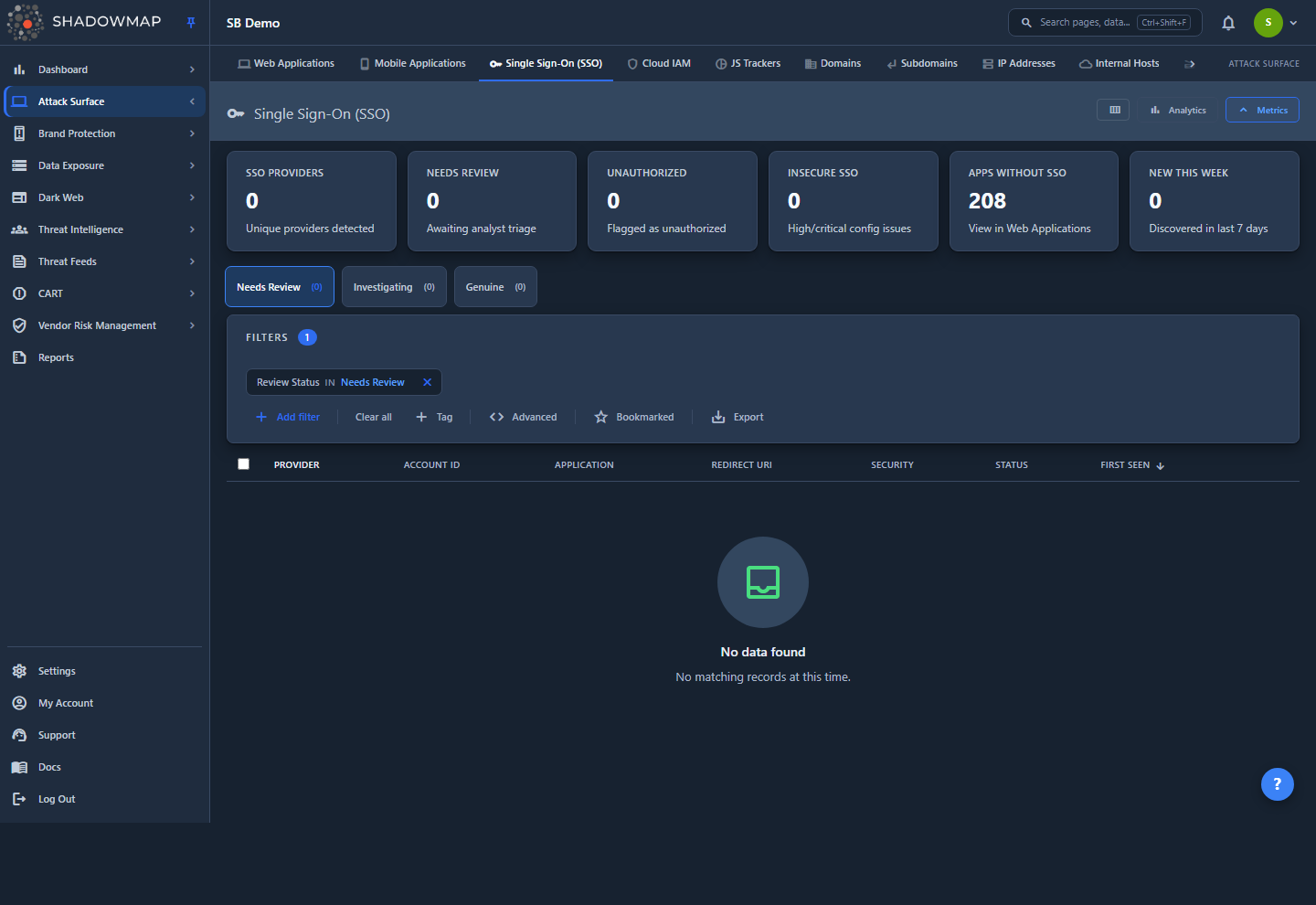Collapse the Metrics panel toggle
Viewport: 1316px width, 905px height.
tap(1262, 110)
